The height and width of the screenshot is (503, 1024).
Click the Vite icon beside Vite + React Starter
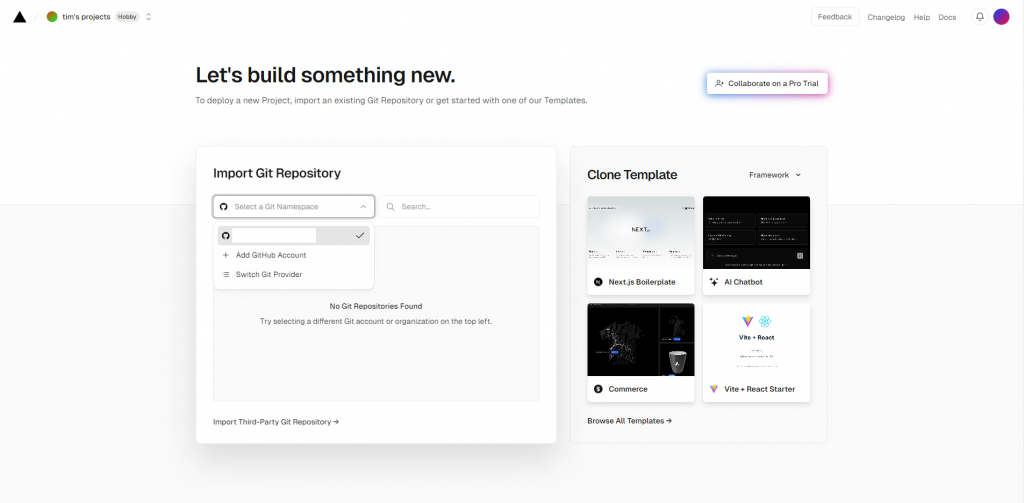tap(714, 389)
